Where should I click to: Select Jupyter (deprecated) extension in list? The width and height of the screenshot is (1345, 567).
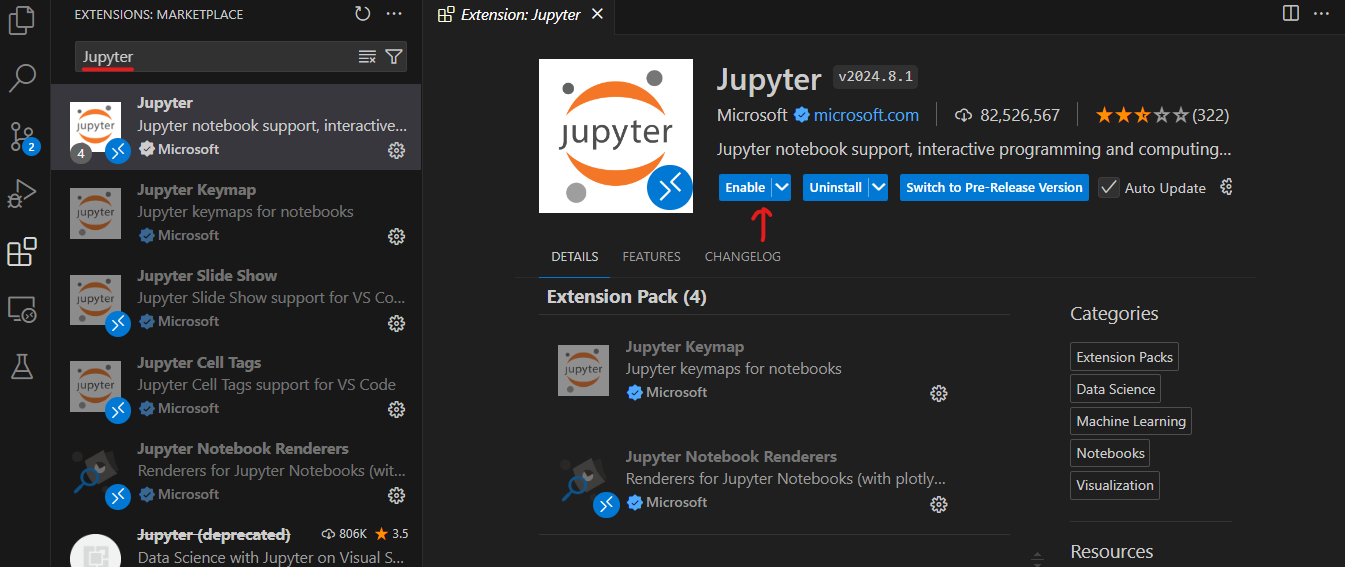coord(236,541)
